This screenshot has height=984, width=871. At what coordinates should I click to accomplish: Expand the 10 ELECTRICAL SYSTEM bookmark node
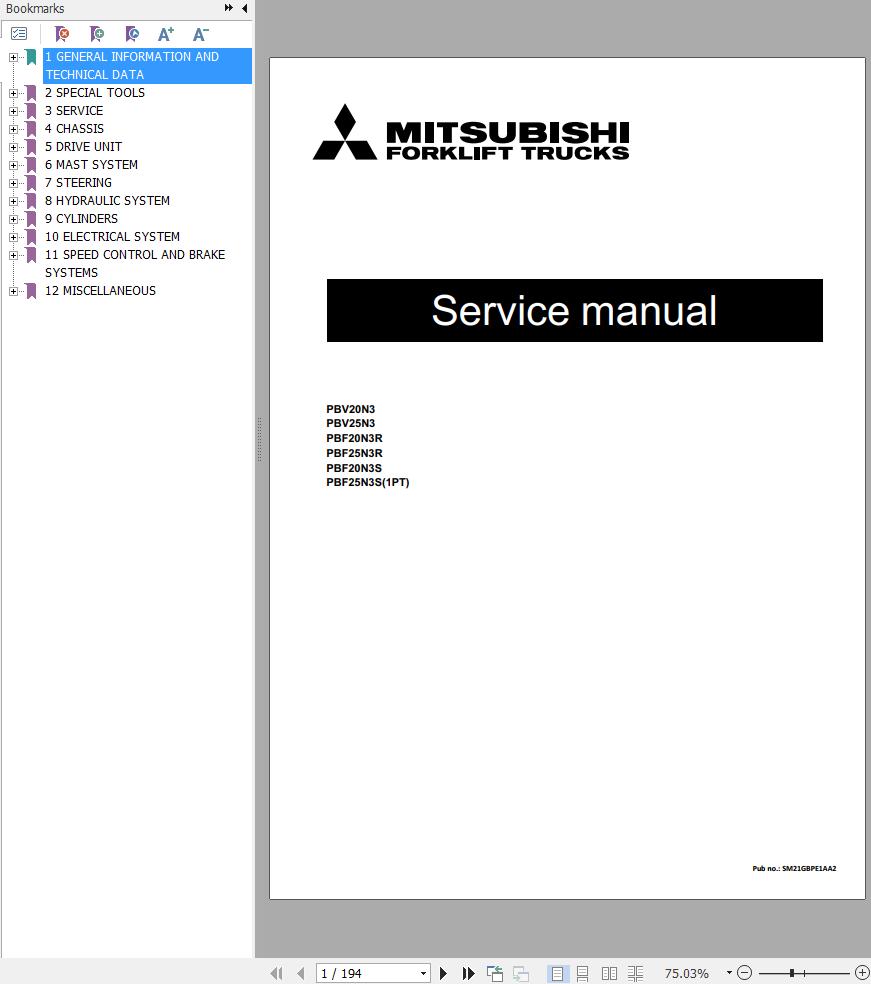(13, 237)
